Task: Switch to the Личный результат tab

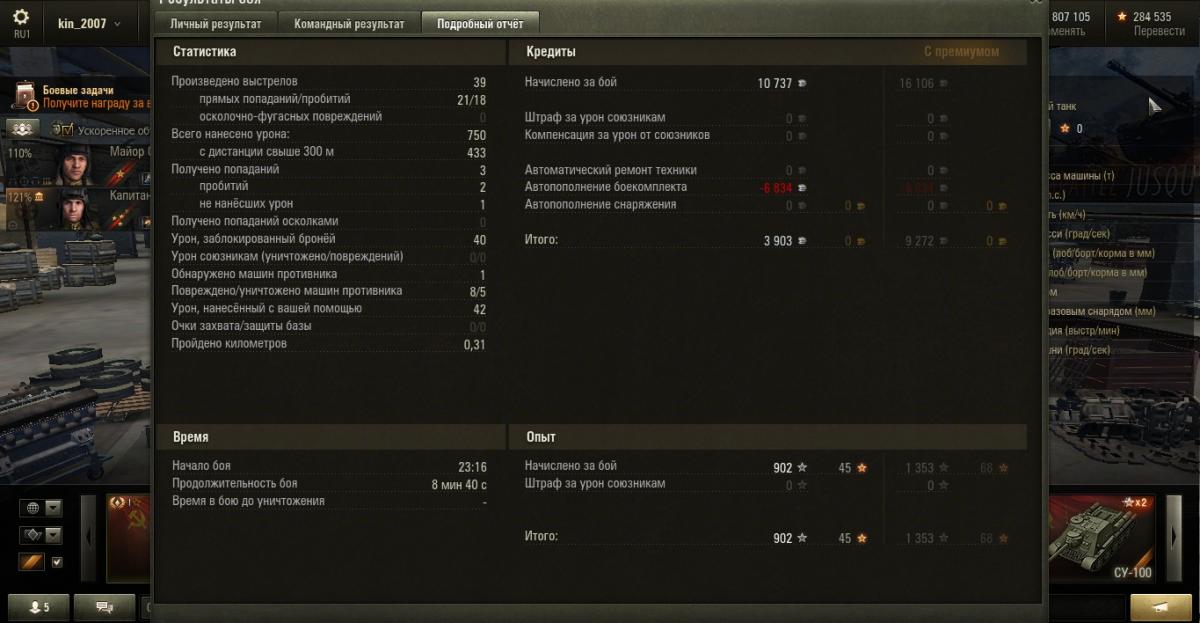Action: coord(216,23)
